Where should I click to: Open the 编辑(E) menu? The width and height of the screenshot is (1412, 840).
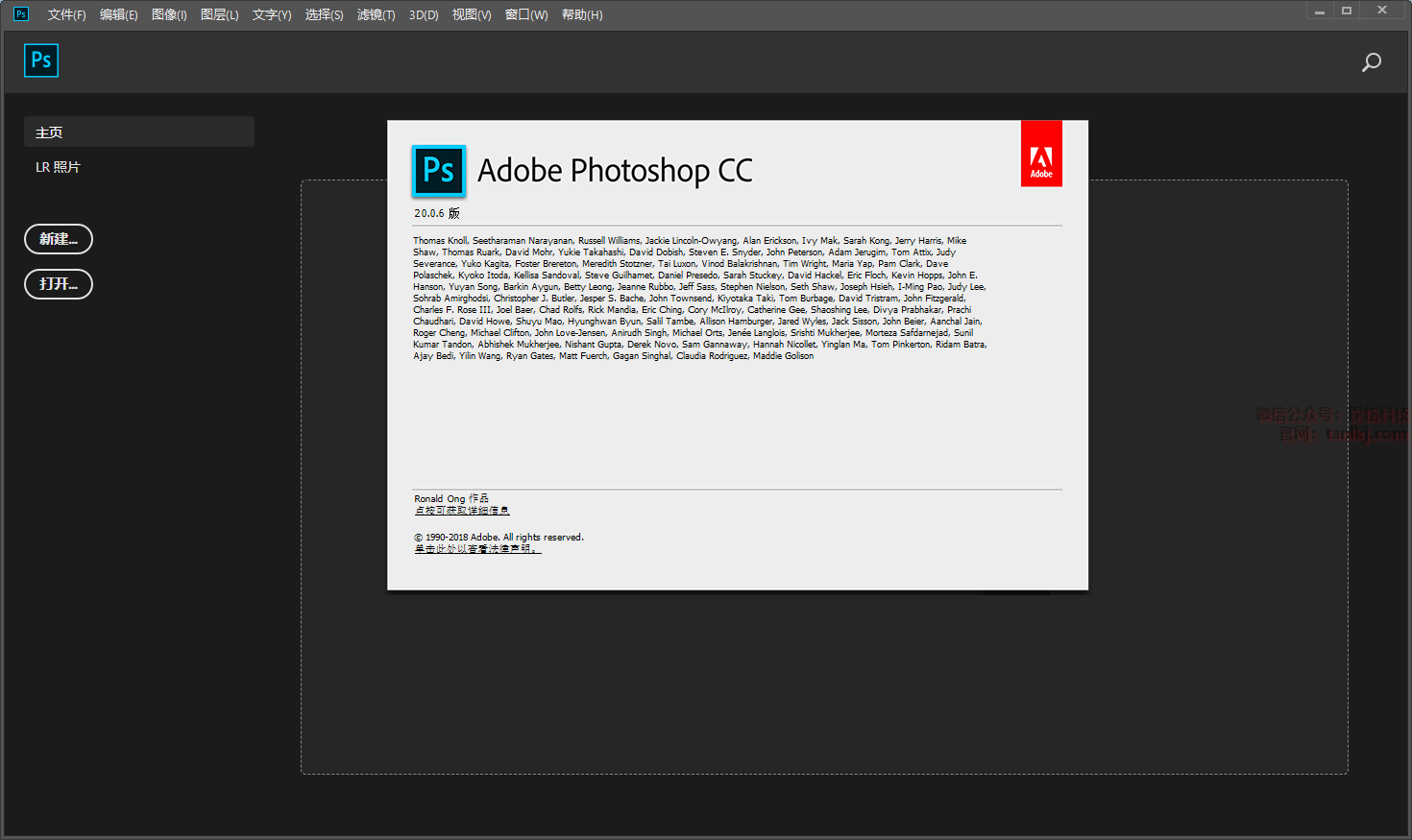tap(118, 15)
